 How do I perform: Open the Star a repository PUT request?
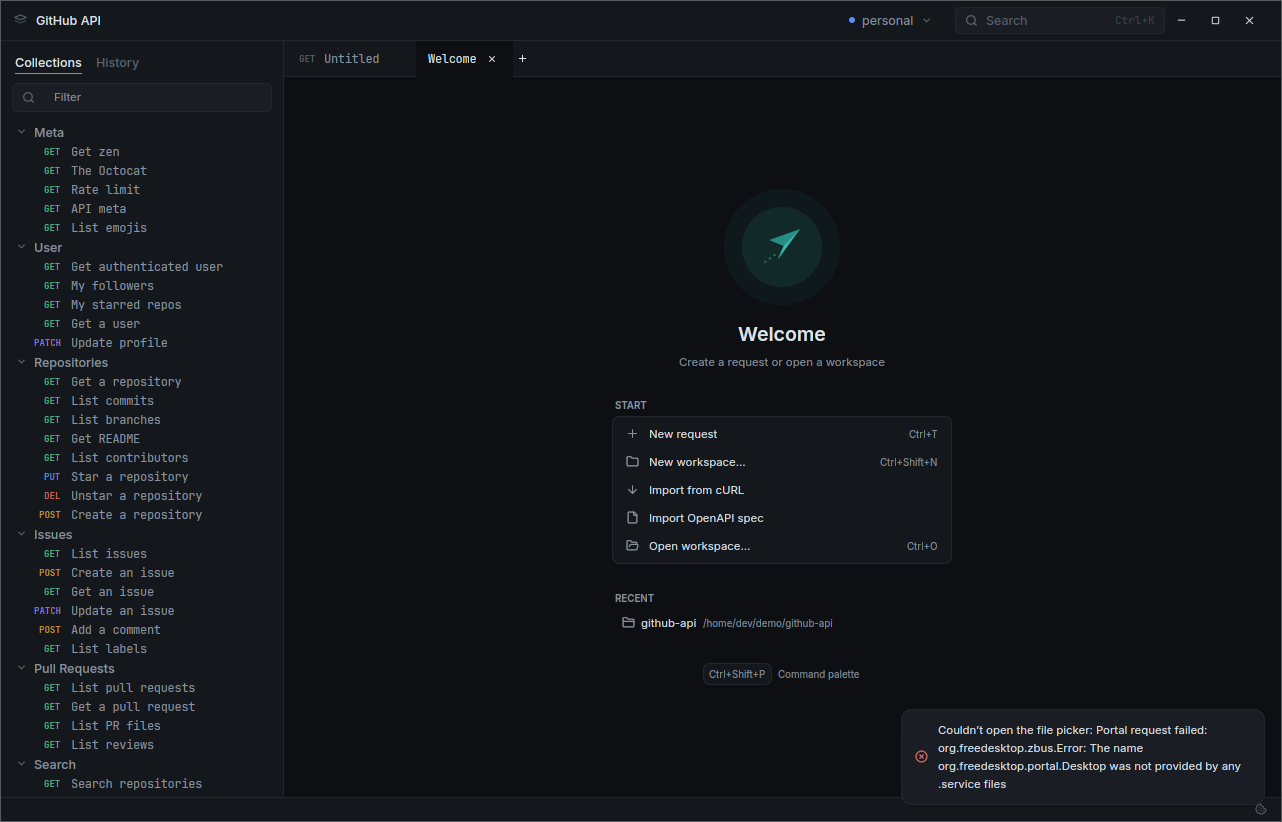pos(142,477)
